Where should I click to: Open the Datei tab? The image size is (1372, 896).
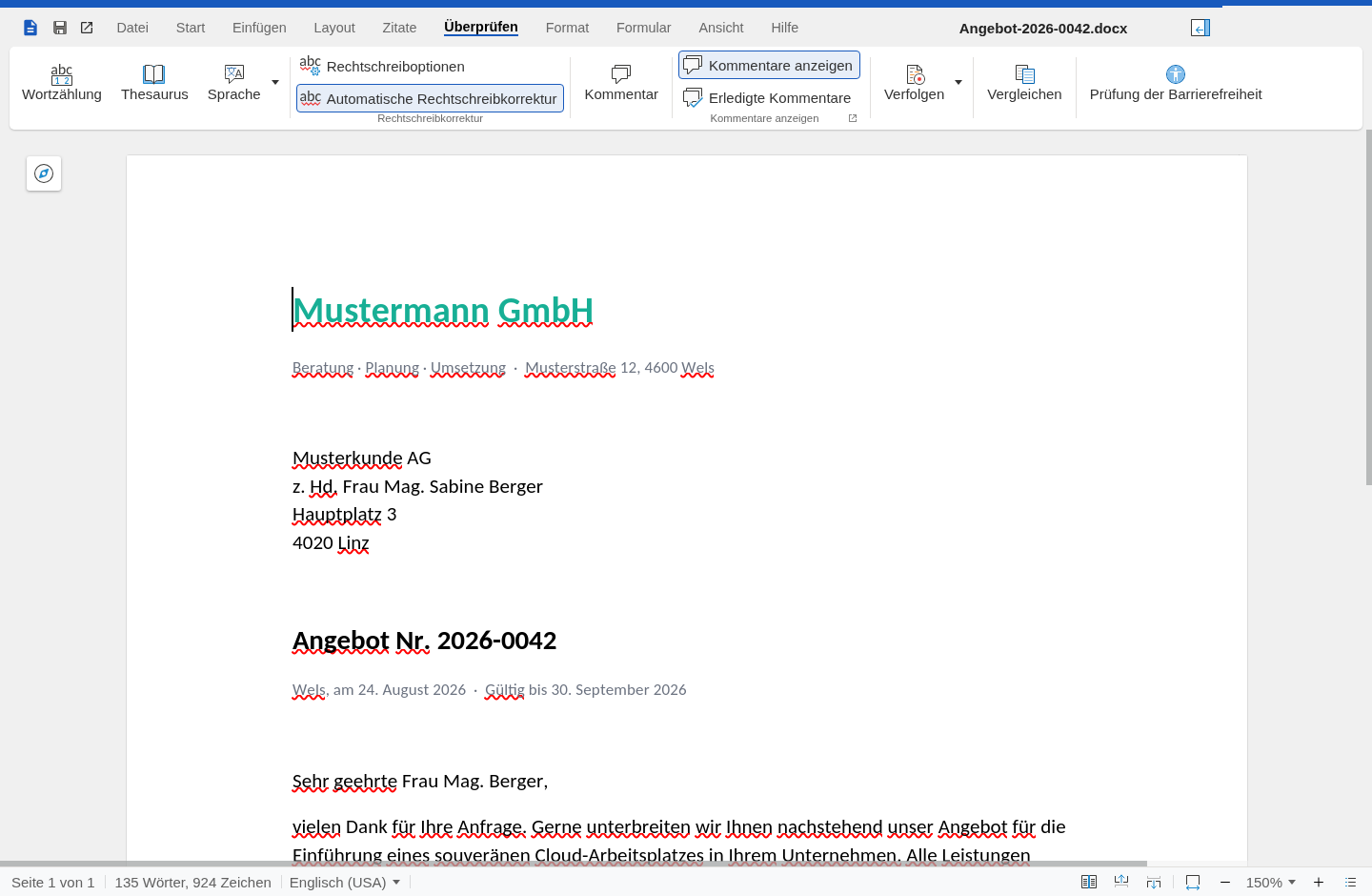(x=132, y=28)
